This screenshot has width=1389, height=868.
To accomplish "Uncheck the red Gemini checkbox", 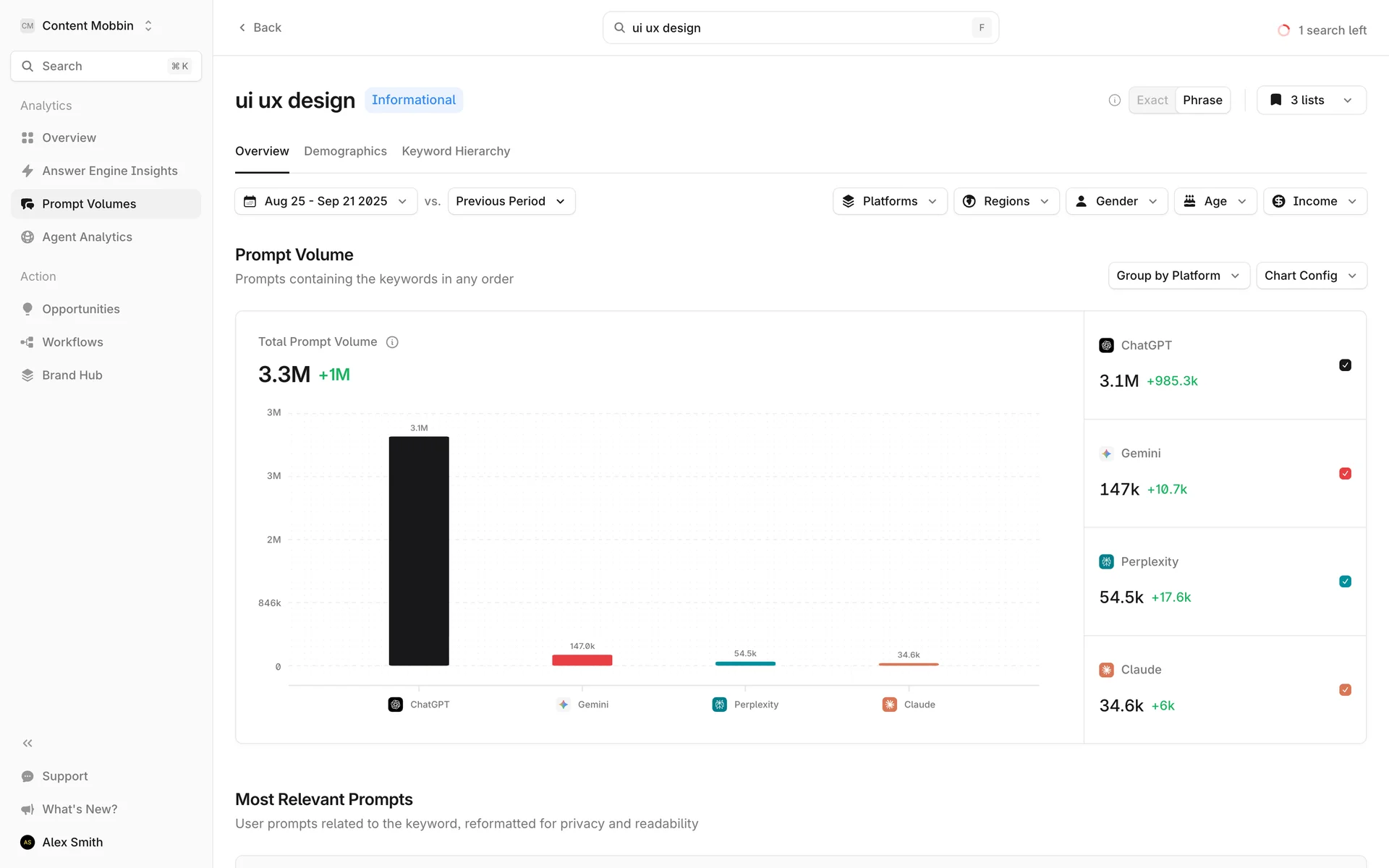I will [1345, 474].
